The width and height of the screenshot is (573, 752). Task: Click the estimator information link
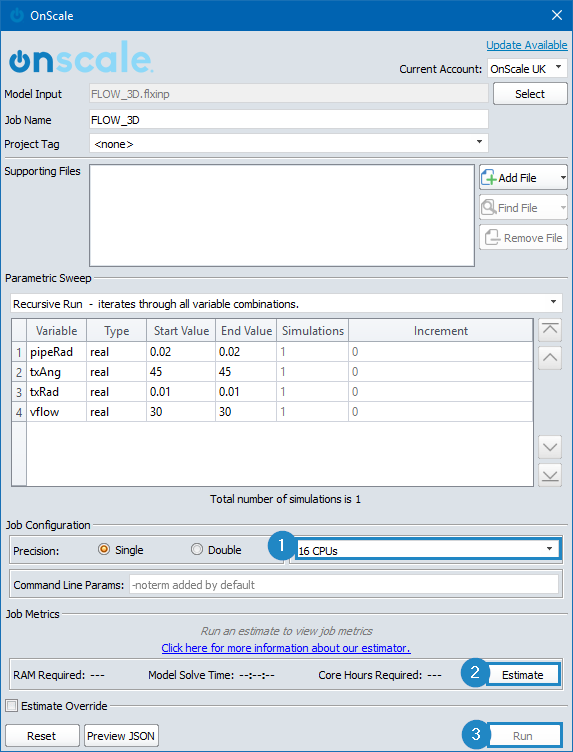(286, 648)
